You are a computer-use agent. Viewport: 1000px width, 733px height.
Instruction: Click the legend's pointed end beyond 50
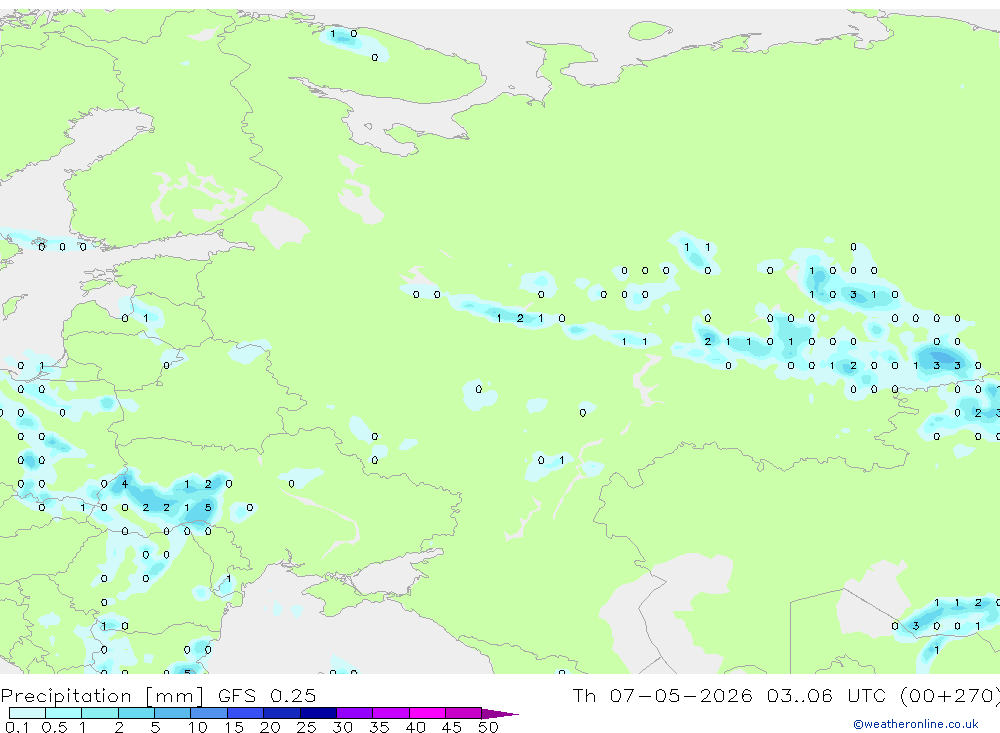499,714
